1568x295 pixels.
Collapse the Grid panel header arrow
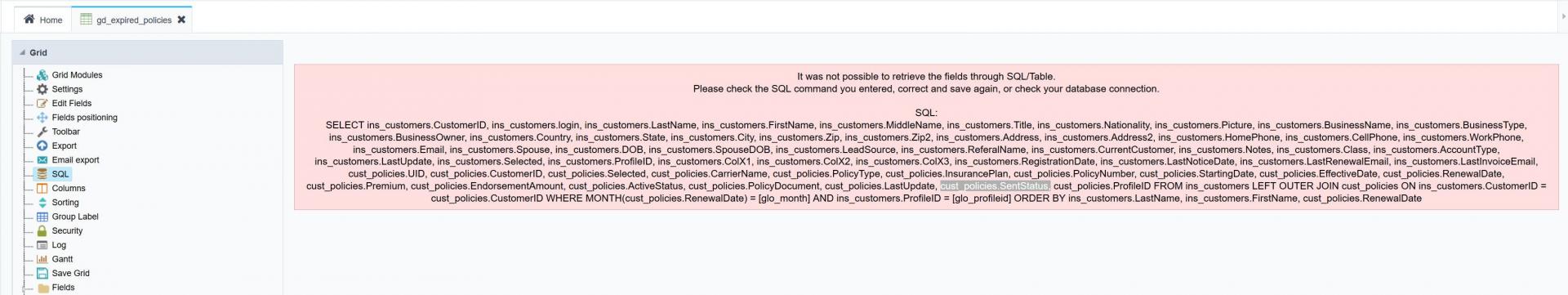[x=23, y=52]
